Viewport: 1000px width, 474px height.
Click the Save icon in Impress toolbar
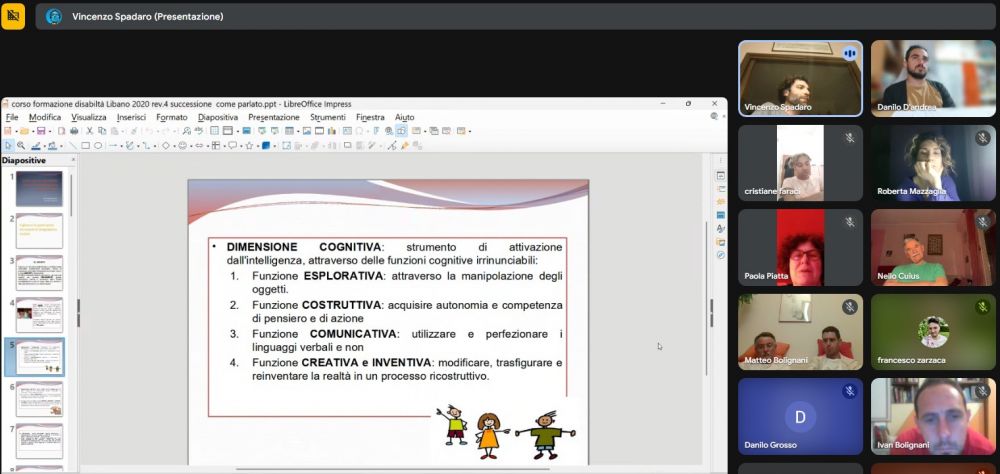[x=41, y=131]
